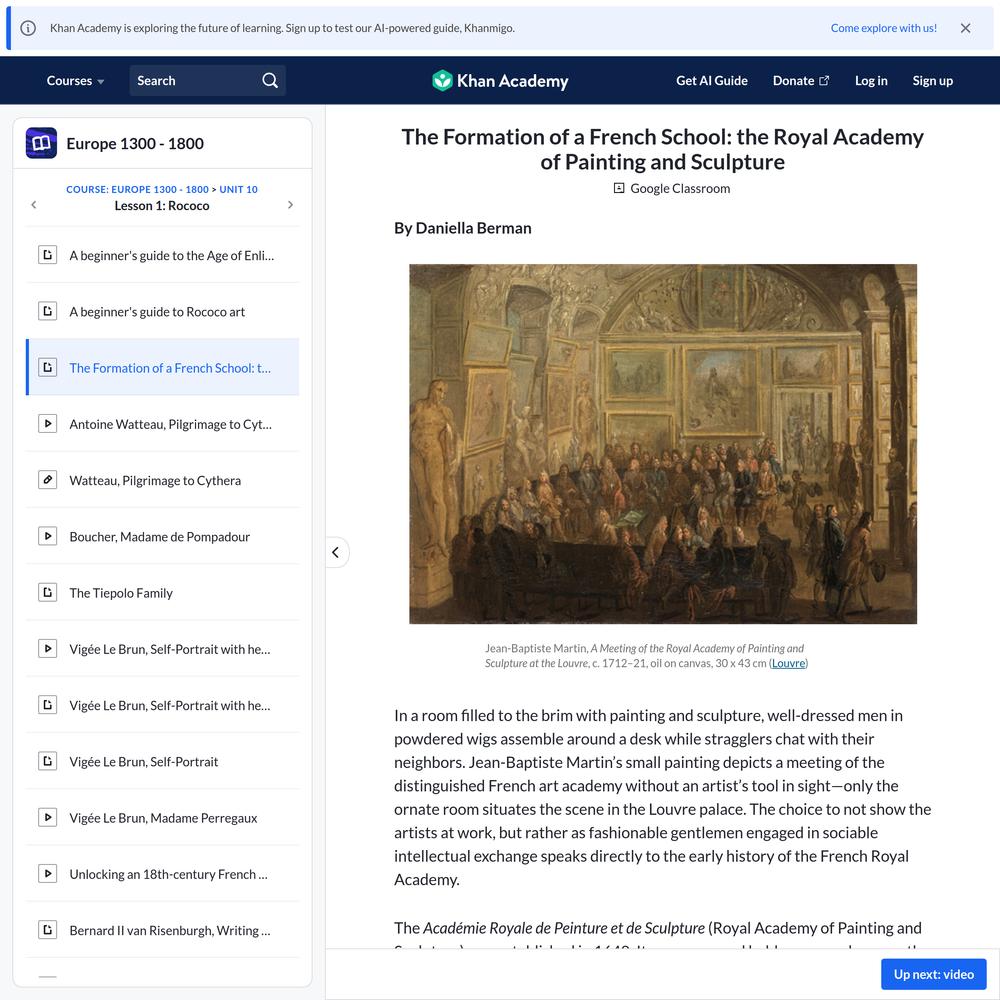Click the author line 'By Daniella Berman'
The width and height of the screenshot is (1000, 1000).
(x=462, y=228)
